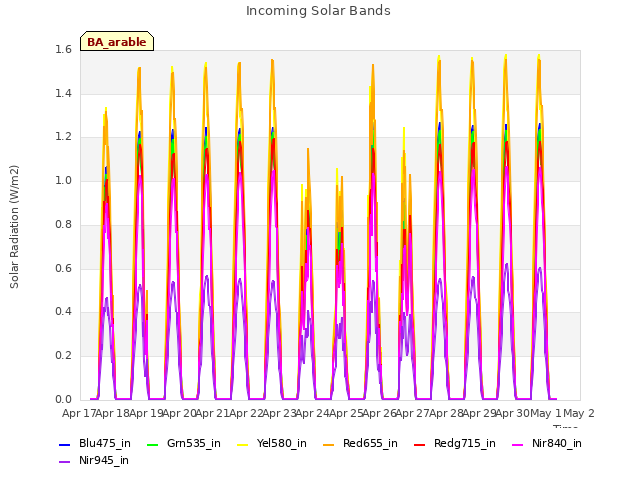Select the Blu475_in legend label

tap(105, 444)
